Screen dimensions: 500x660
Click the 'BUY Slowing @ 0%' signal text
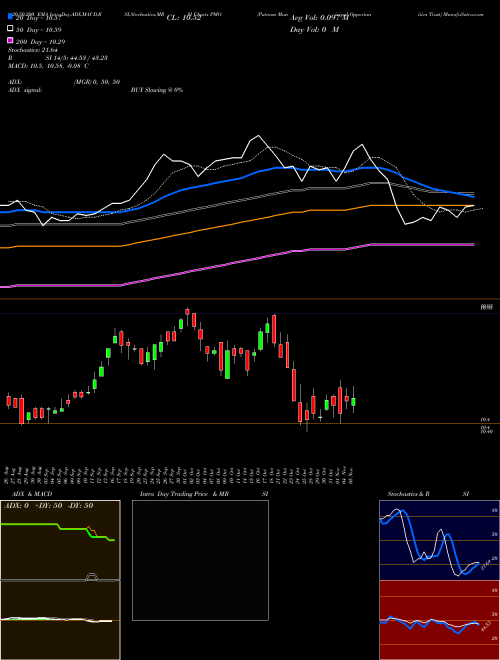tap(157, 90)
